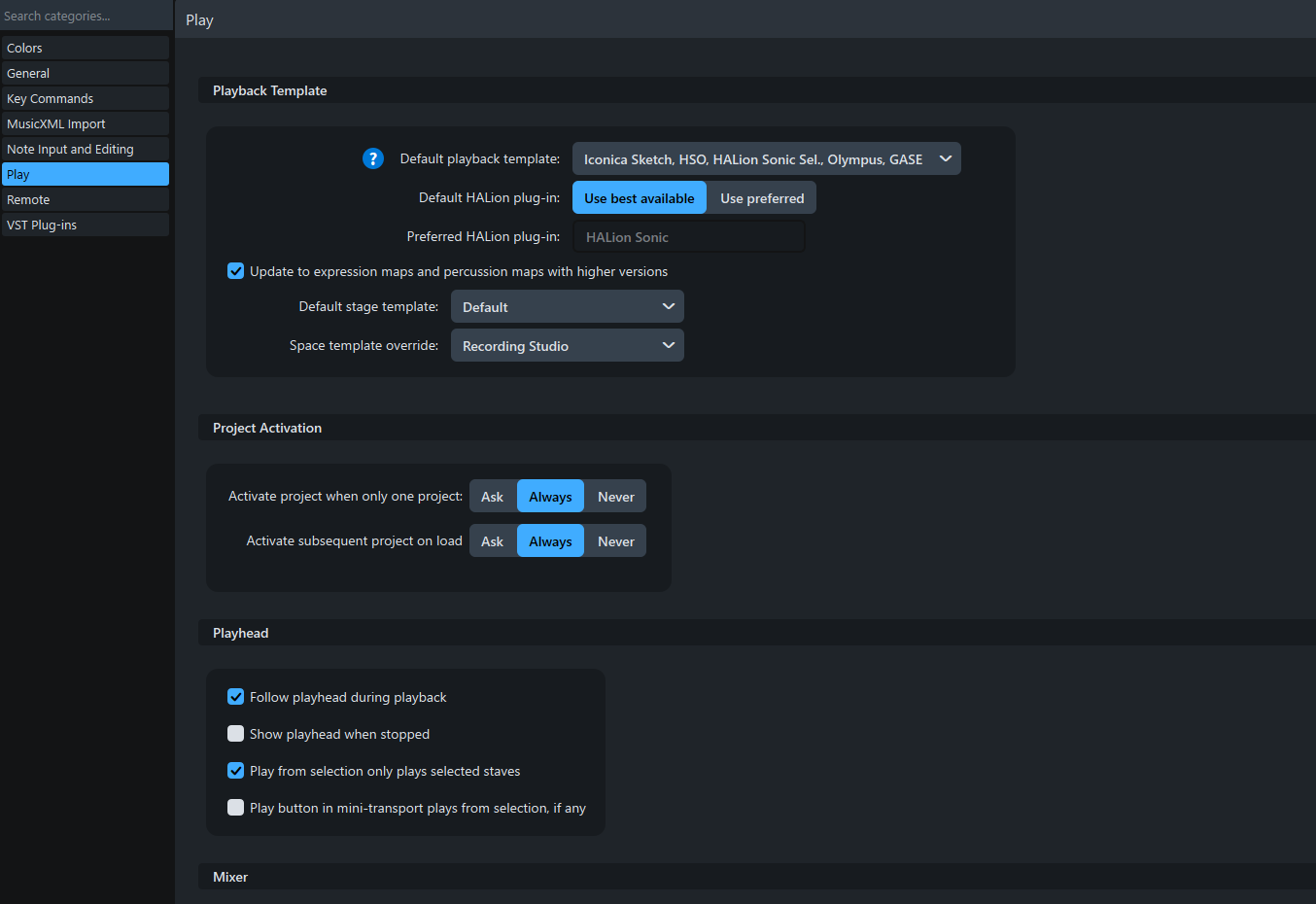Expand the Default stage template dropdown
The width and height of the screenshot is (1316, 904).
568,307
